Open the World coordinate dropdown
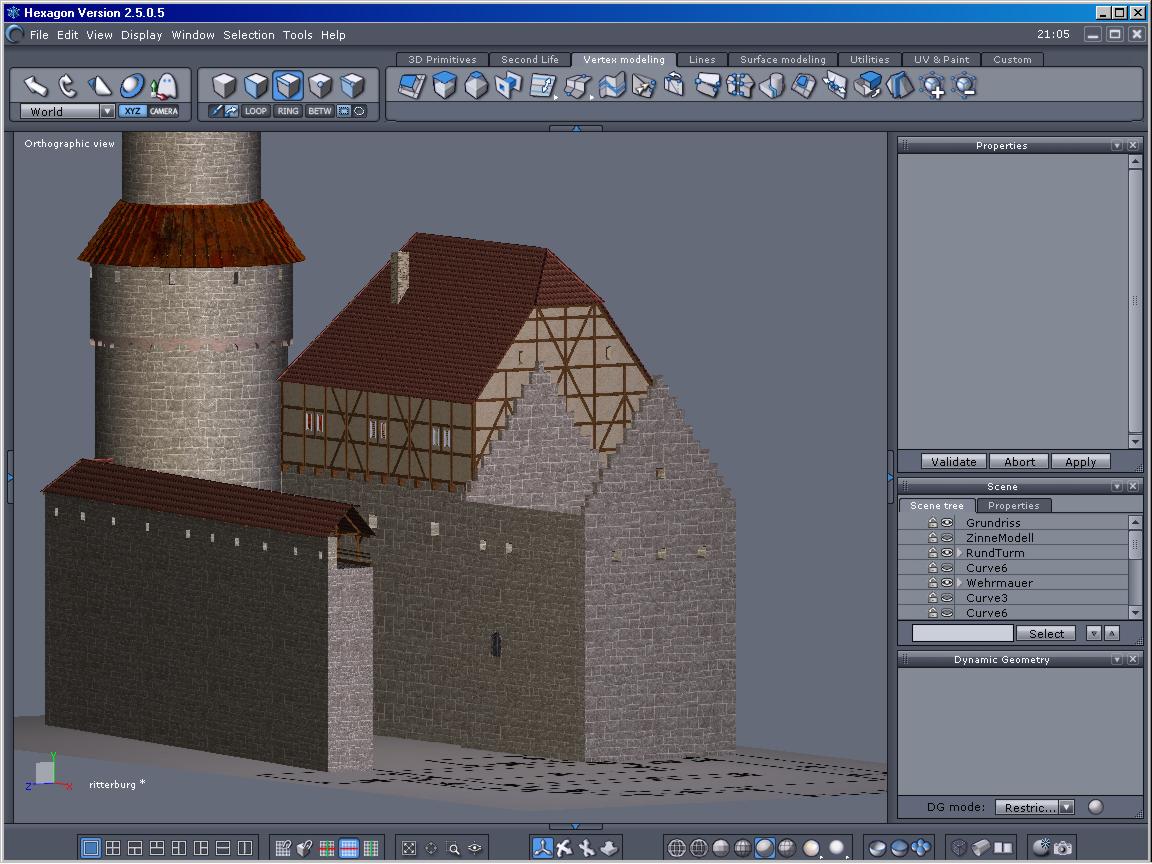This screenshot has width=1152, height=864. point(107,112)
